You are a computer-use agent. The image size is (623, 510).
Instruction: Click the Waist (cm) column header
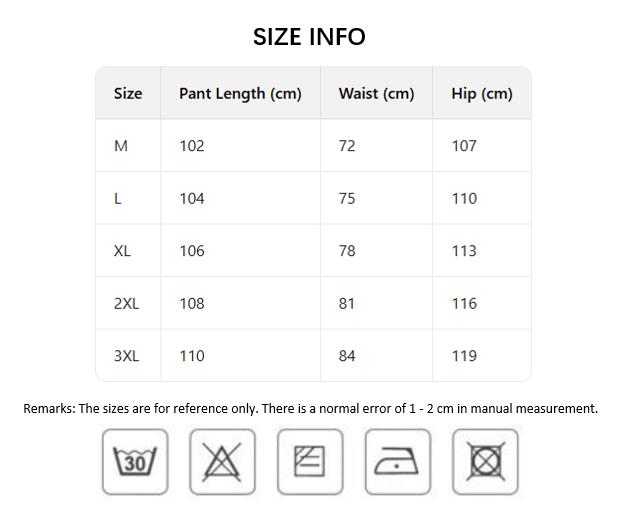[376, 94]
